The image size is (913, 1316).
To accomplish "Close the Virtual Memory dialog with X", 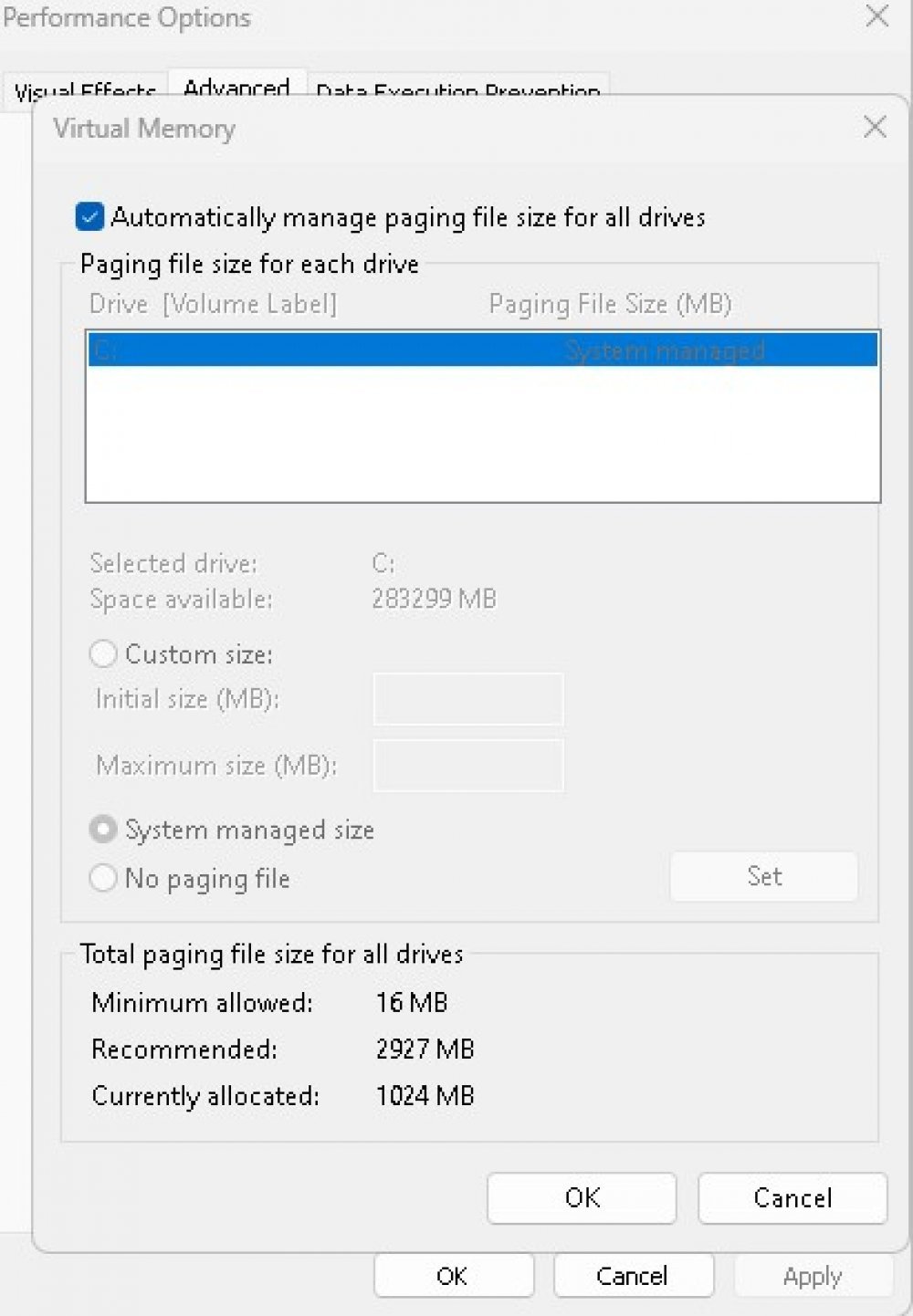I will point(875,127).
